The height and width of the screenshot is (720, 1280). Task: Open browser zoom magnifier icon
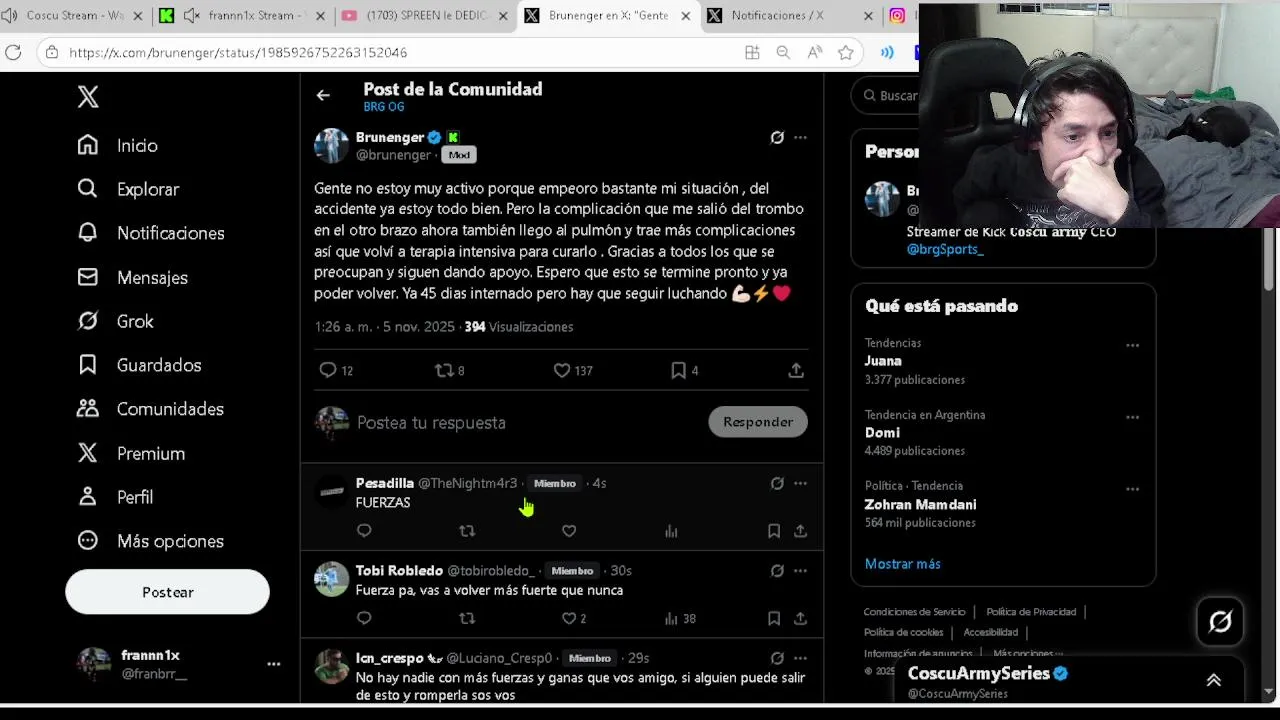[x=783, y=52]
